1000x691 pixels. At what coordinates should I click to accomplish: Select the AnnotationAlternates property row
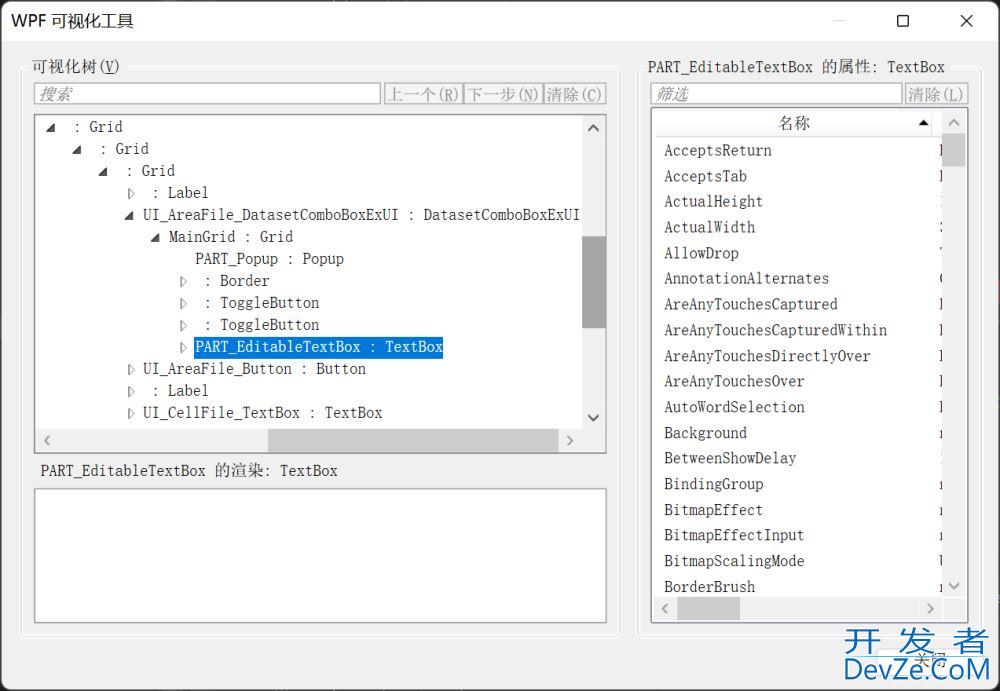click(x=798, y=279)
